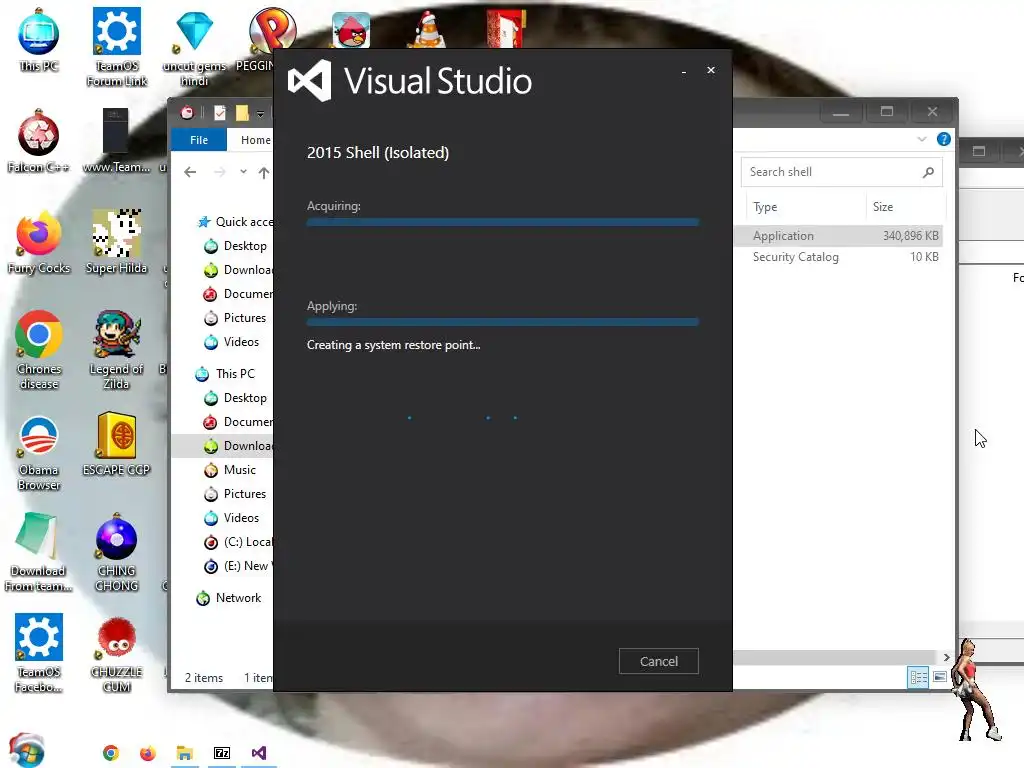Switch to large icons view in Explorer
This screenshot has width=1024, height=768.
(940, 677)
